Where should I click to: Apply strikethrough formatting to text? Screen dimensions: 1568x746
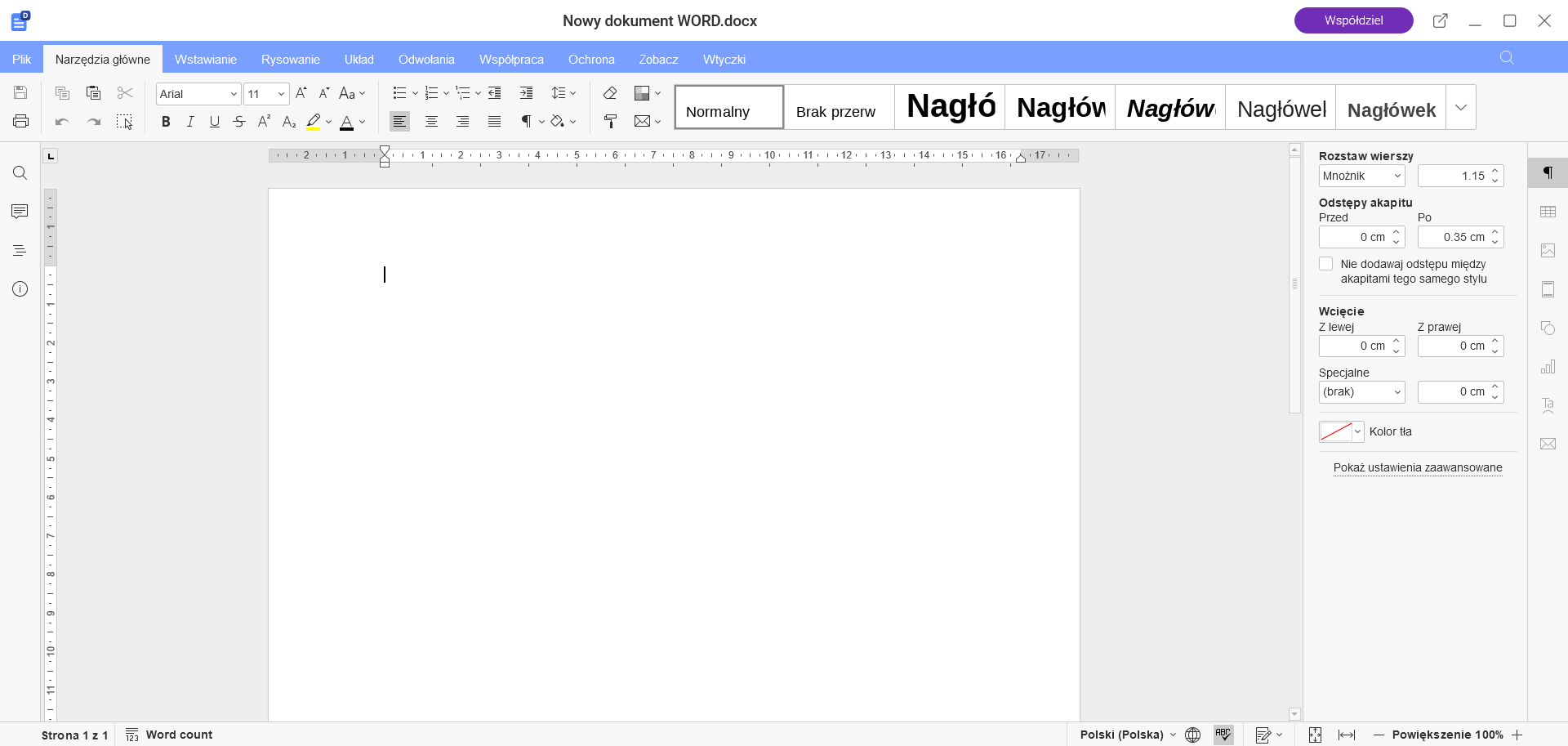(238, 122)
